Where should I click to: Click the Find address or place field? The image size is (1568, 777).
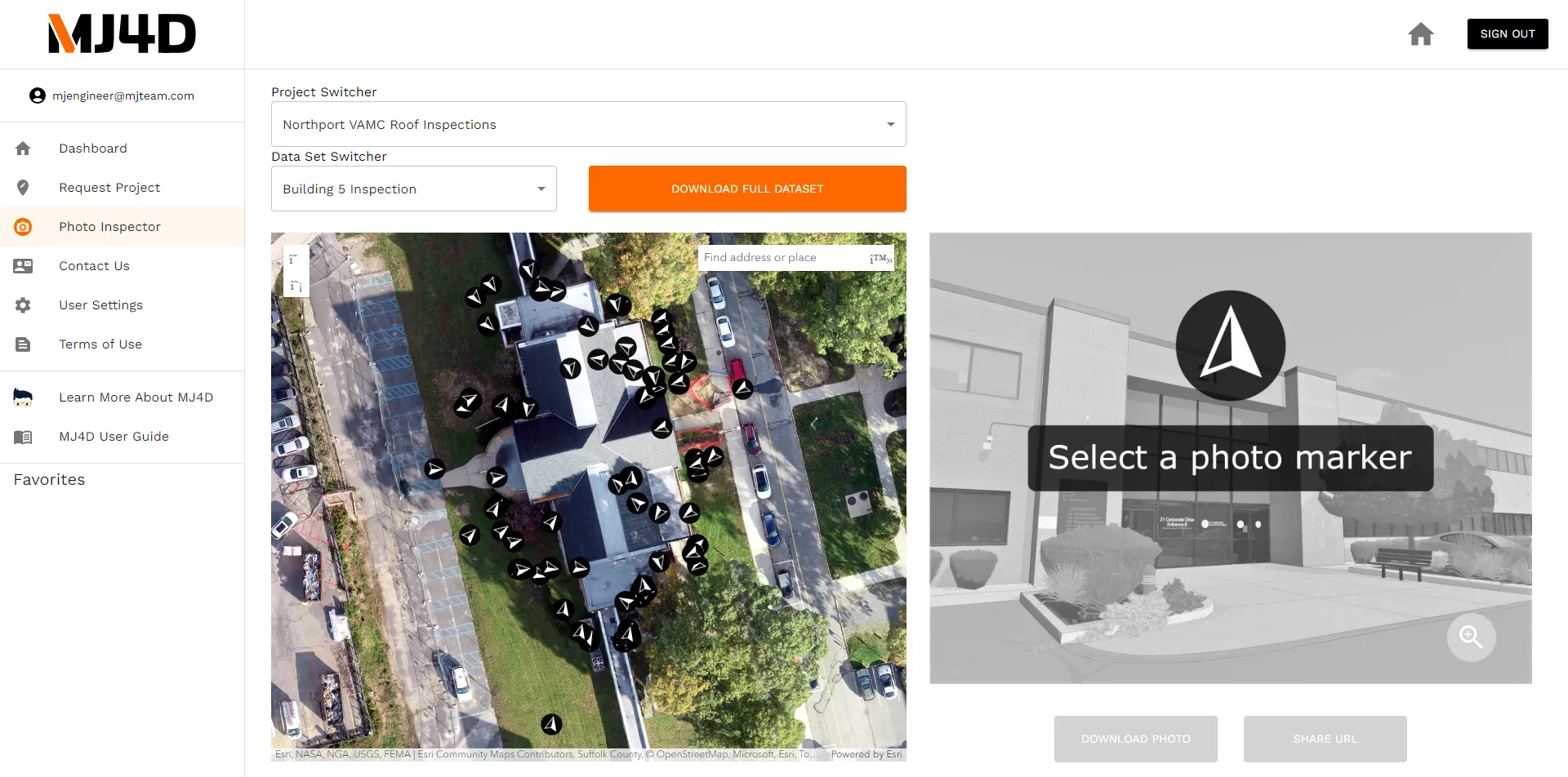coord(782,258)
